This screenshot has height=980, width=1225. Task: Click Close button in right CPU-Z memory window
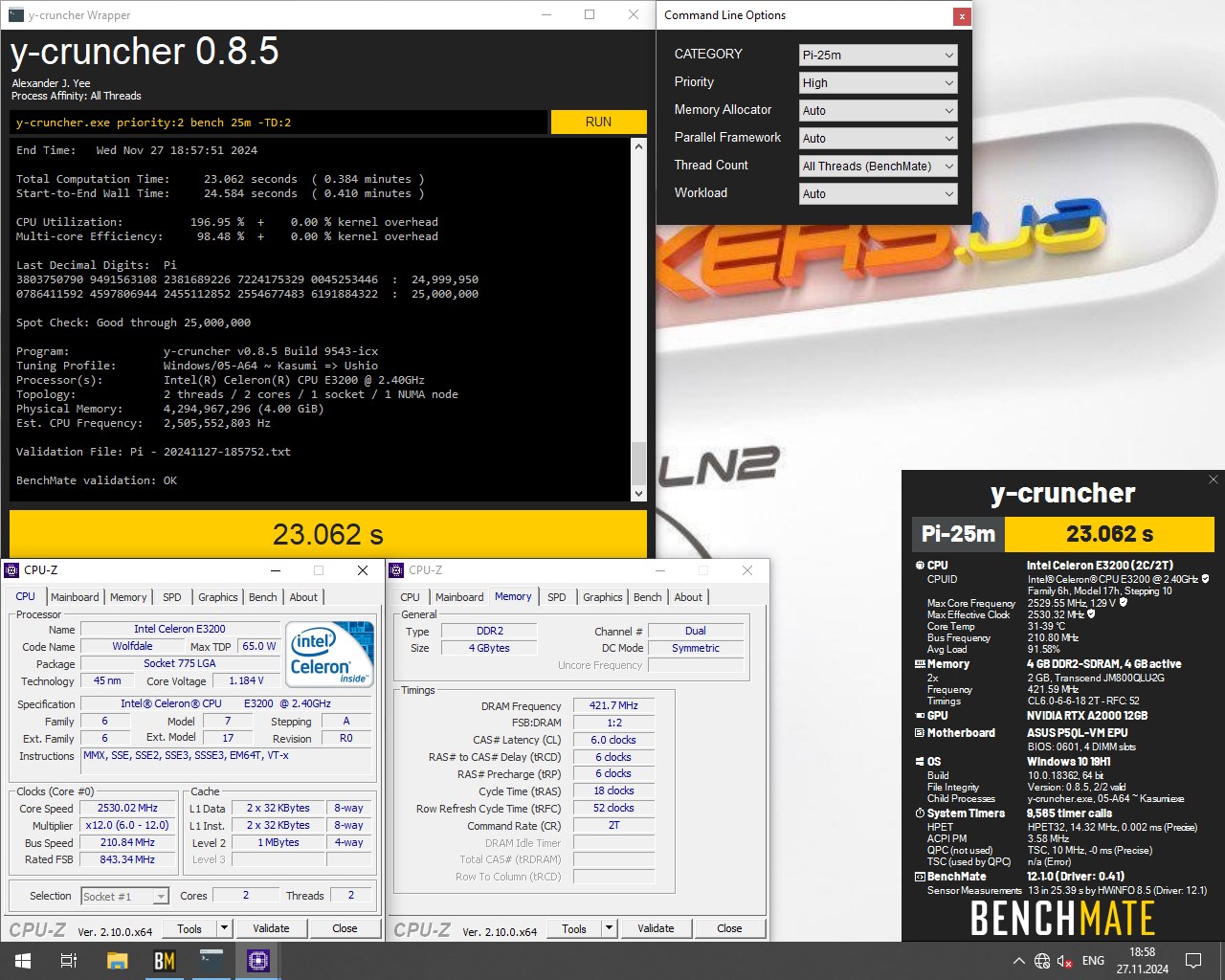click(729, 928)
